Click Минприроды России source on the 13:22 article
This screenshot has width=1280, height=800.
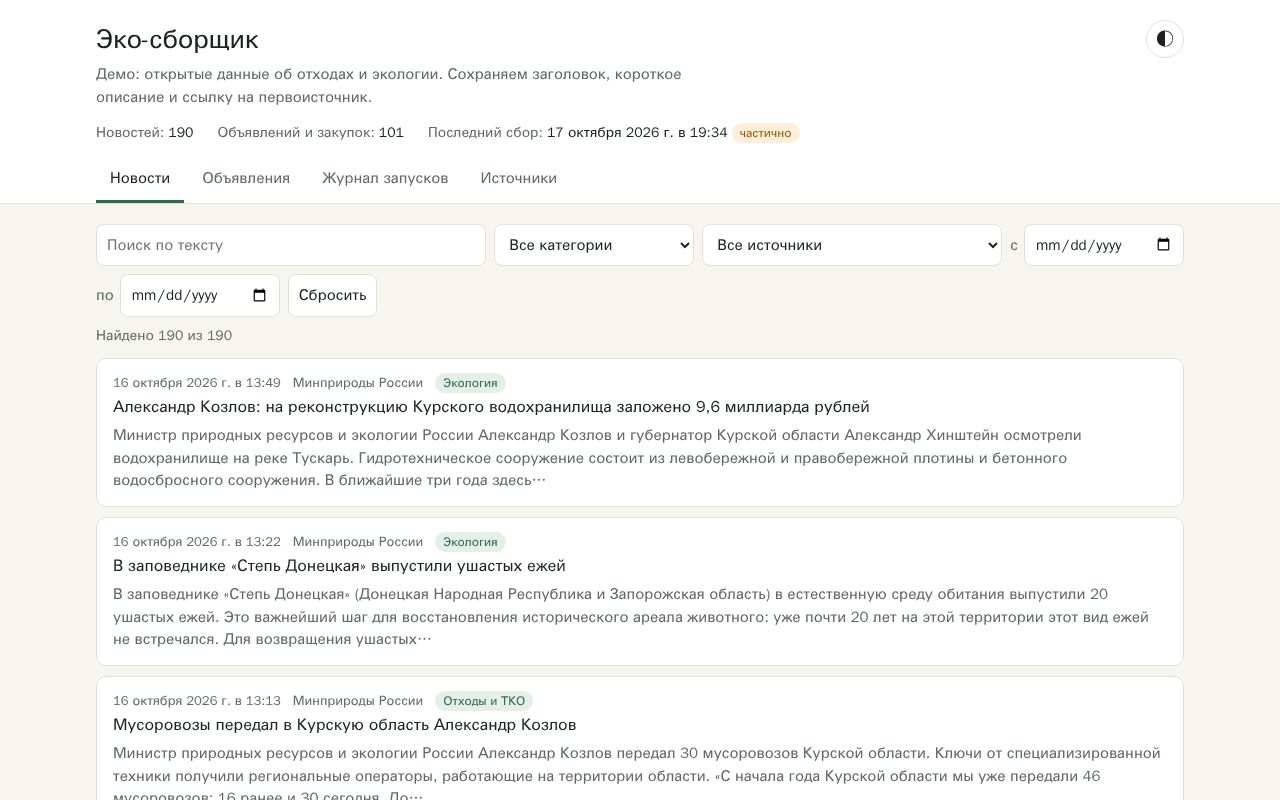[x=358, y=542]
